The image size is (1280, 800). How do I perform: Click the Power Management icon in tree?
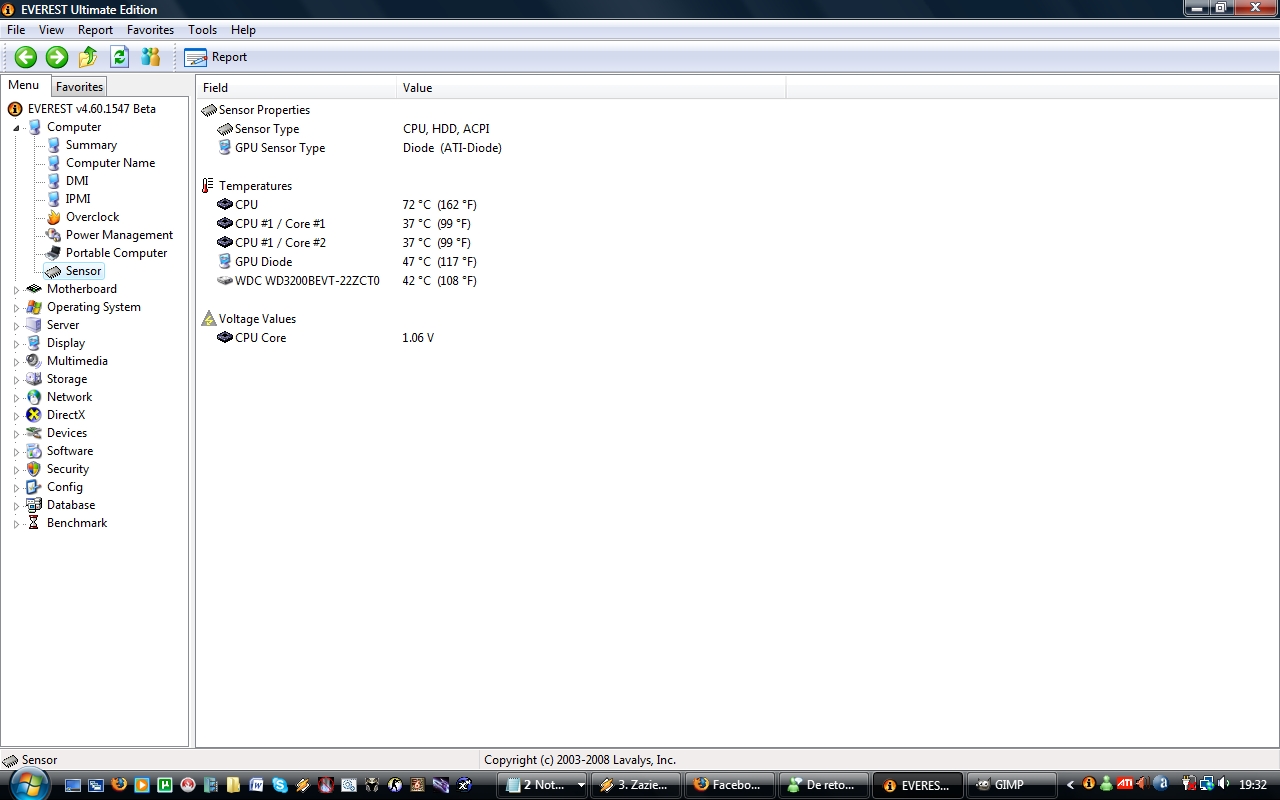(53, 235)
